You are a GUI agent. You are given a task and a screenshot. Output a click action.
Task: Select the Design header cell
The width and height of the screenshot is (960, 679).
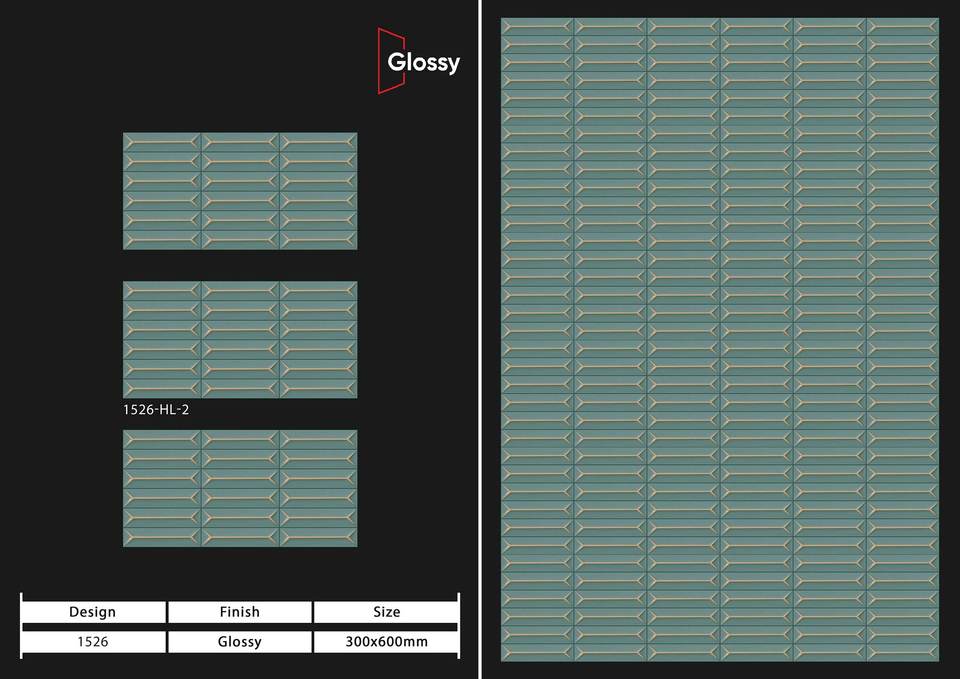[x=93, y=612]
